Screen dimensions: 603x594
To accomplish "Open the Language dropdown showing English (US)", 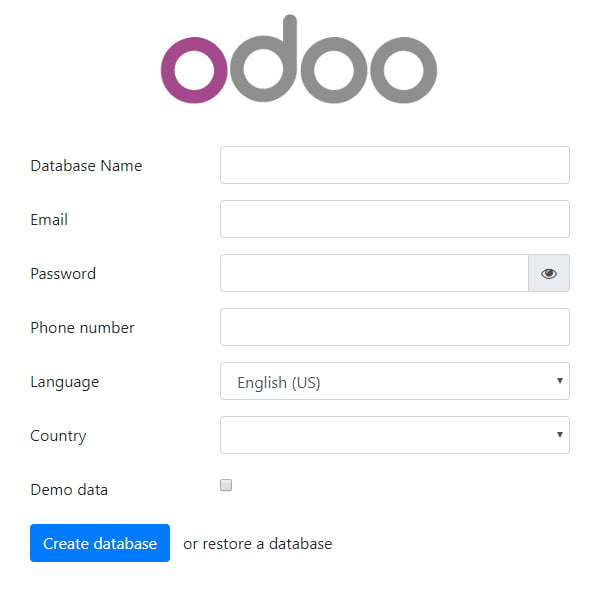I will [x=394, y=381].
